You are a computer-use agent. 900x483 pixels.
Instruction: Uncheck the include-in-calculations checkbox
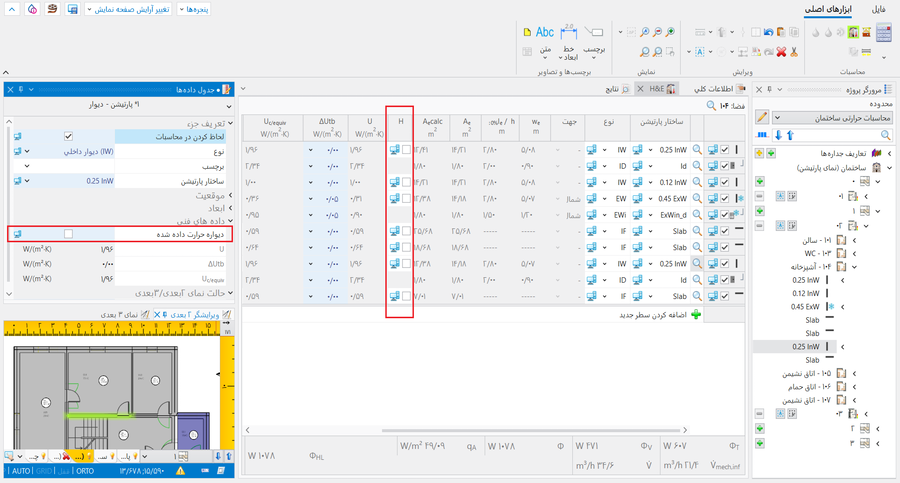point(68,136)
